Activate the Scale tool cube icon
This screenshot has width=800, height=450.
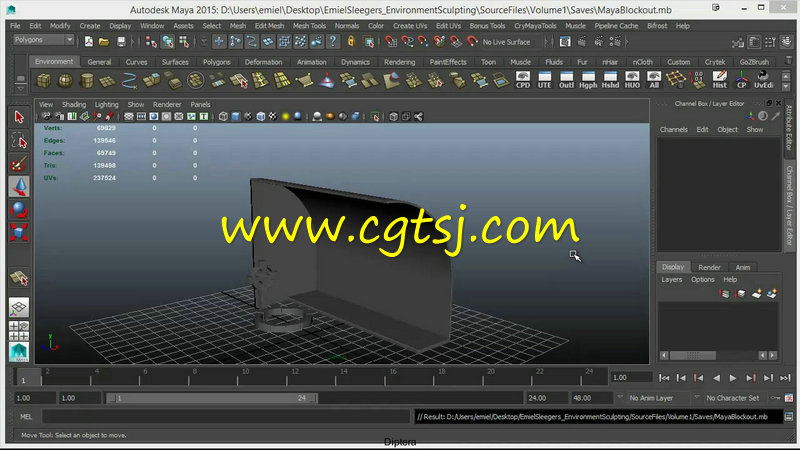pyautogui.click(x=19, y=233)
